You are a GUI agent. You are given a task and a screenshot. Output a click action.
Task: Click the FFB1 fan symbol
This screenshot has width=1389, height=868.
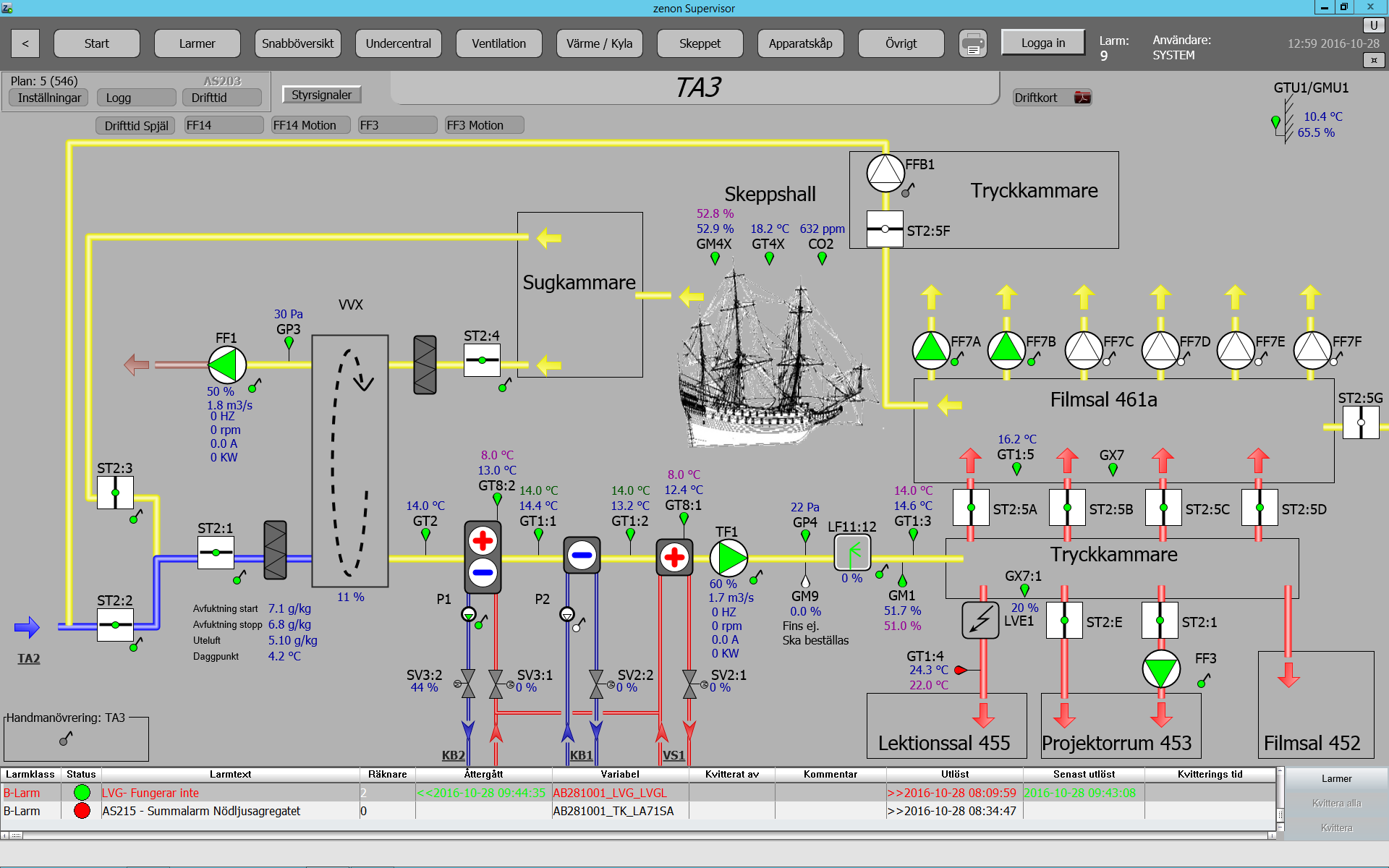pyautogui.click(x=885, y=174)
